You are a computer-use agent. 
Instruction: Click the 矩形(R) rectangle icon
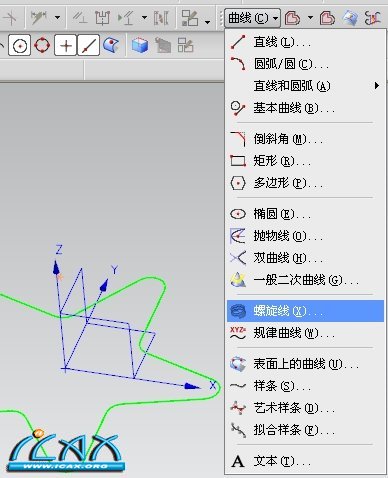click(238, 161)
